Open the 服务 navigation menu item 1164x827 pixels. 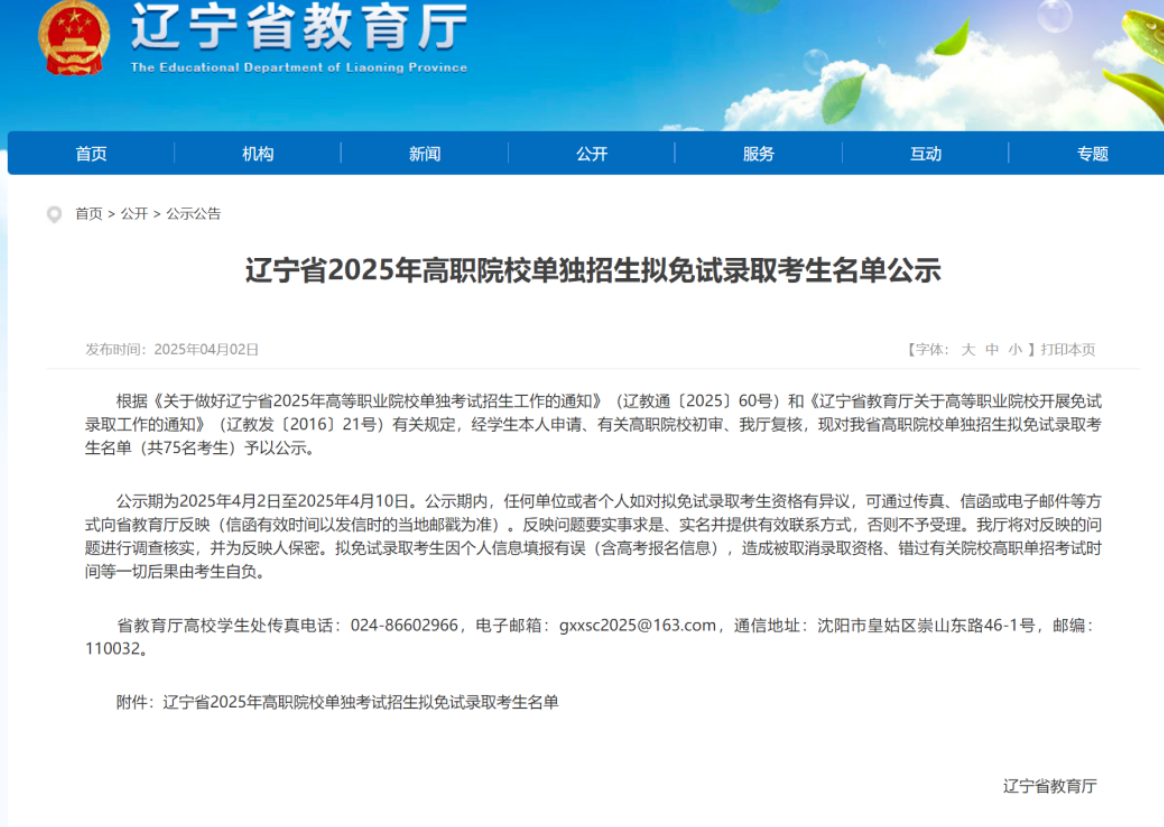[759, 153]
